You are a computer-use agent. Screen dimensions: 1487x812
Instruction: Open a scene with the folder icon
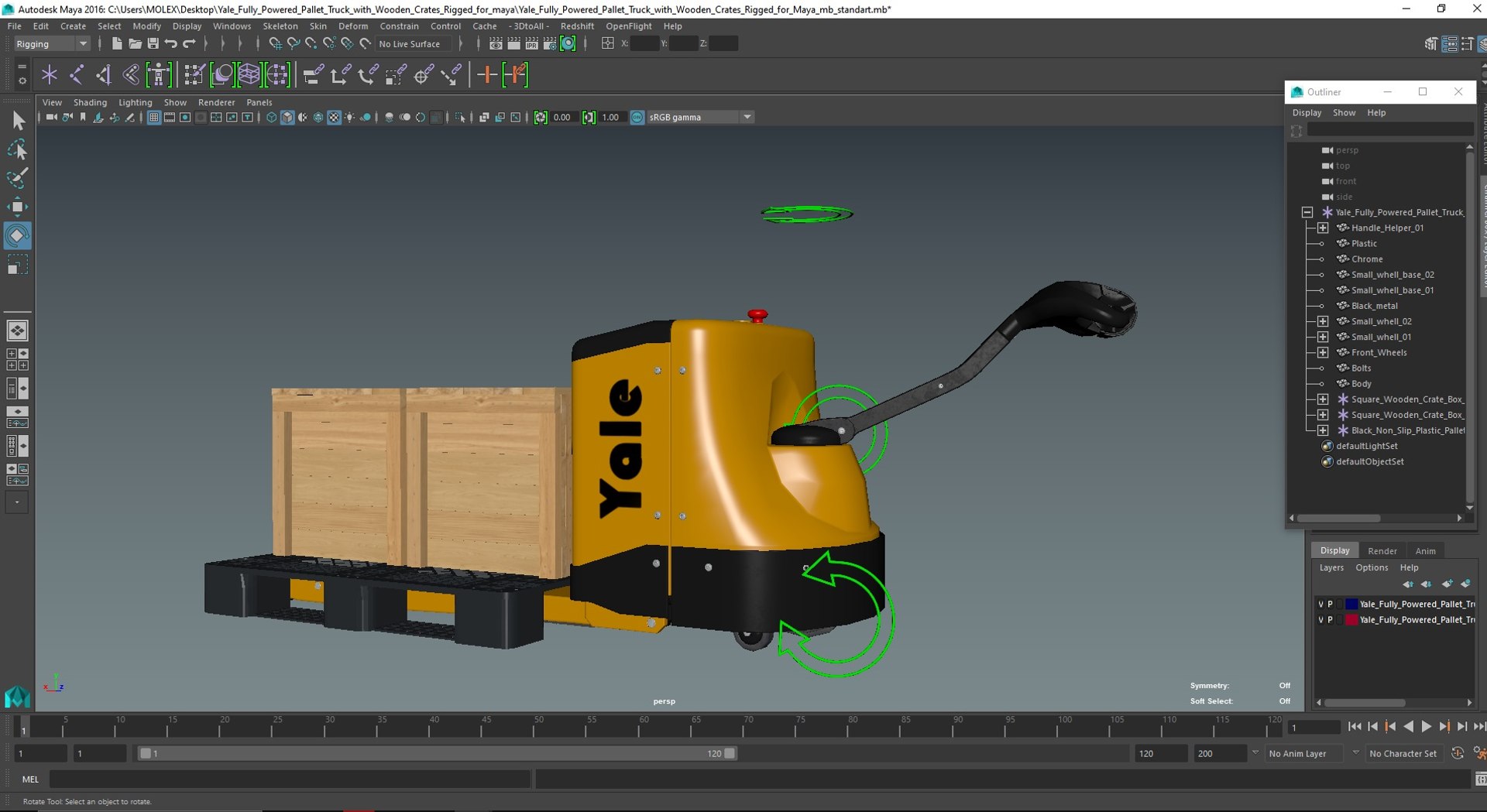pos(135,44)
